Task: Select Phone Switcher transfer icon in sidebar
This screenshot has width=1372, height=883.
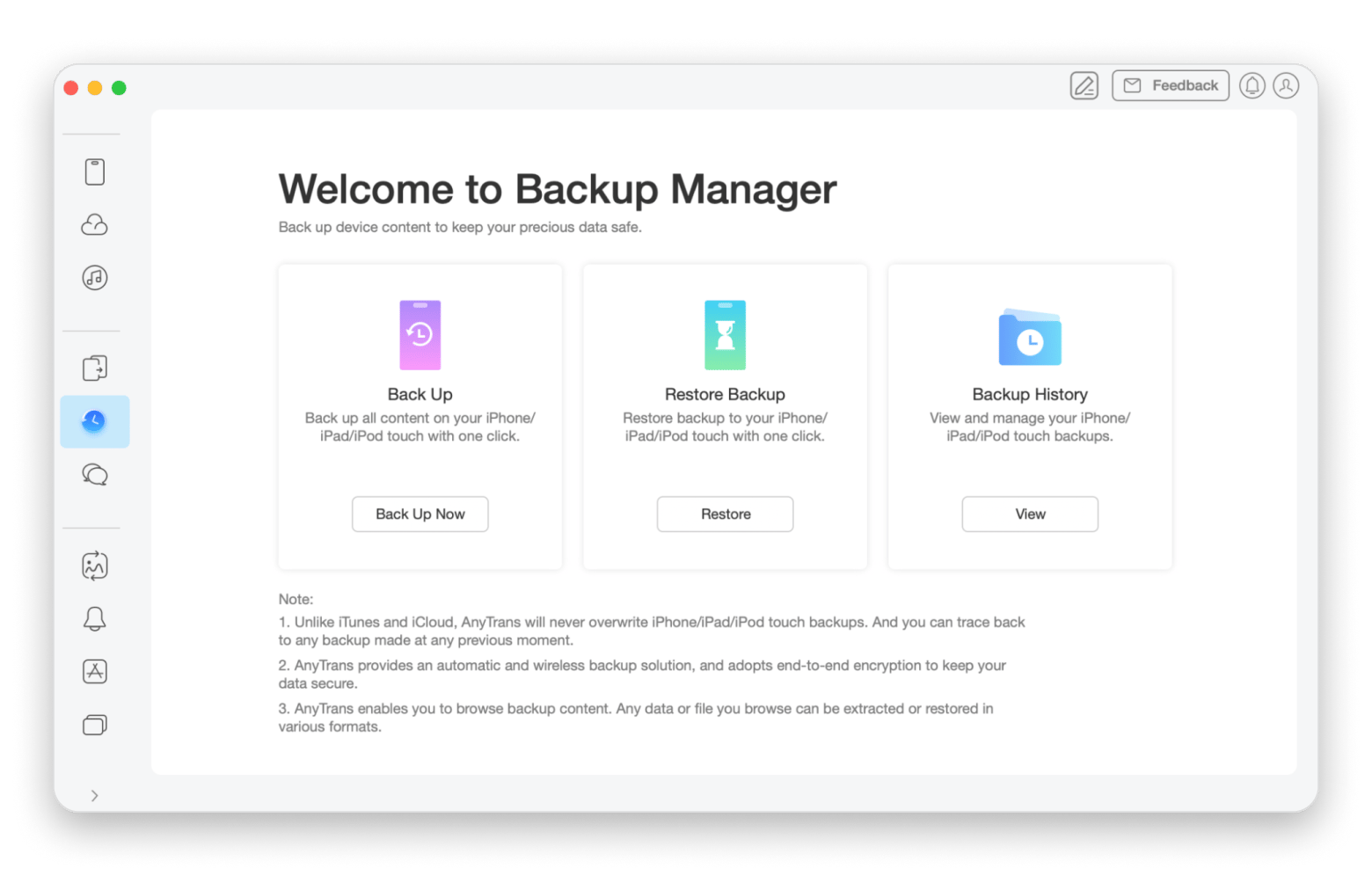Action: (x=95, y=368)
